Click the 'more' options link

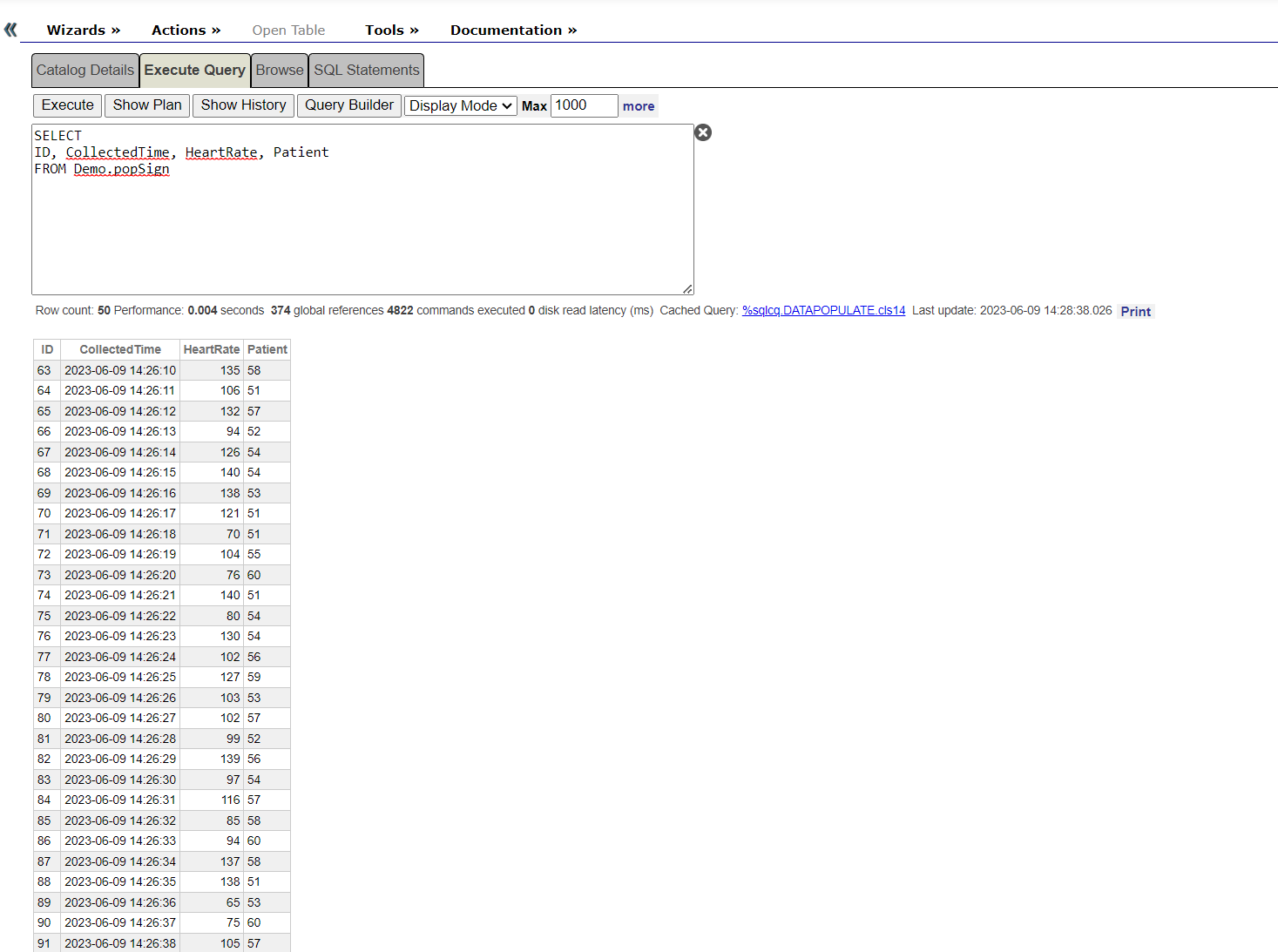[x=638, y=106]
